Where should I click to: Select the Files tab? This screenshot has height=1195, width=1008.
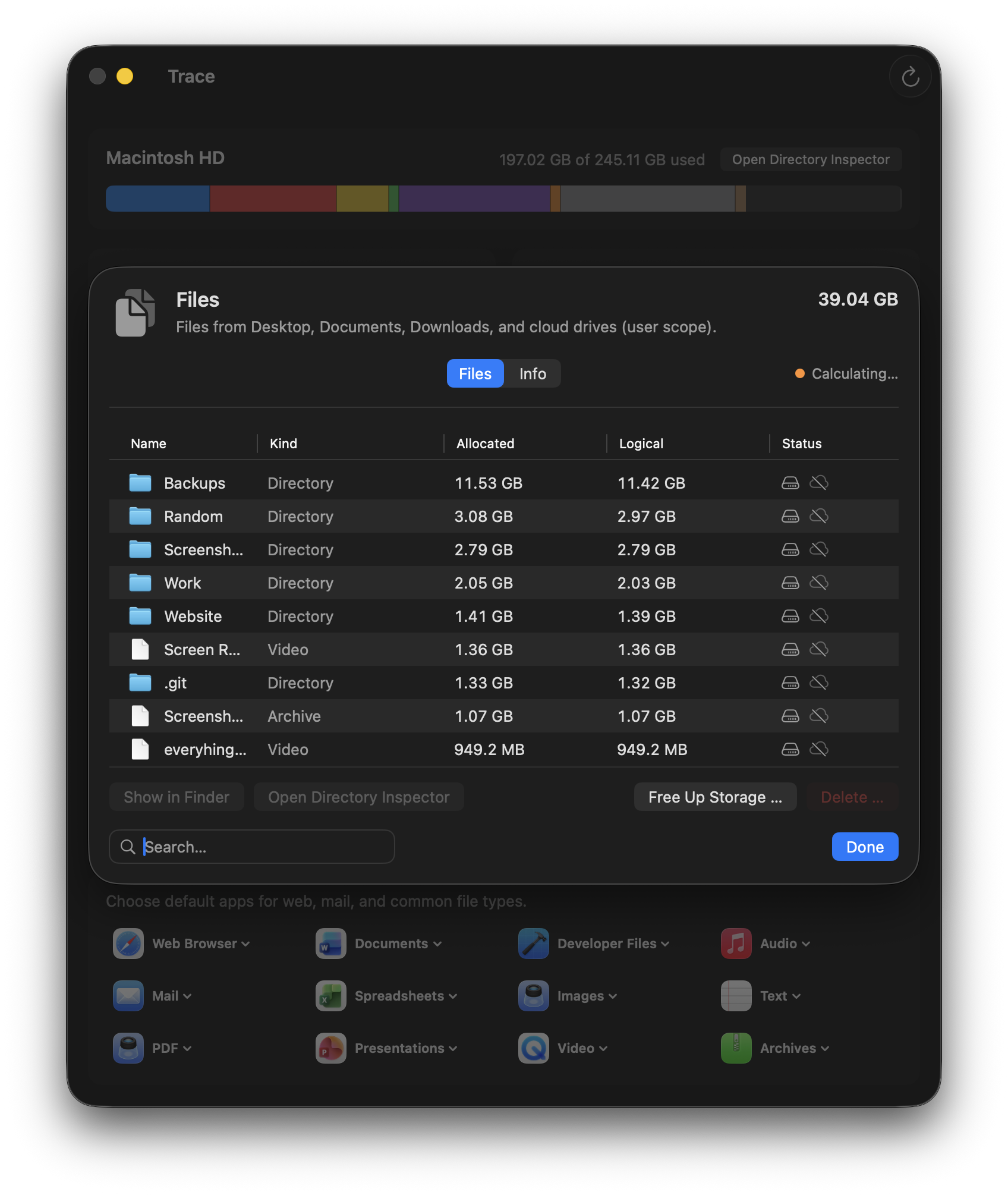click(474, 373)
